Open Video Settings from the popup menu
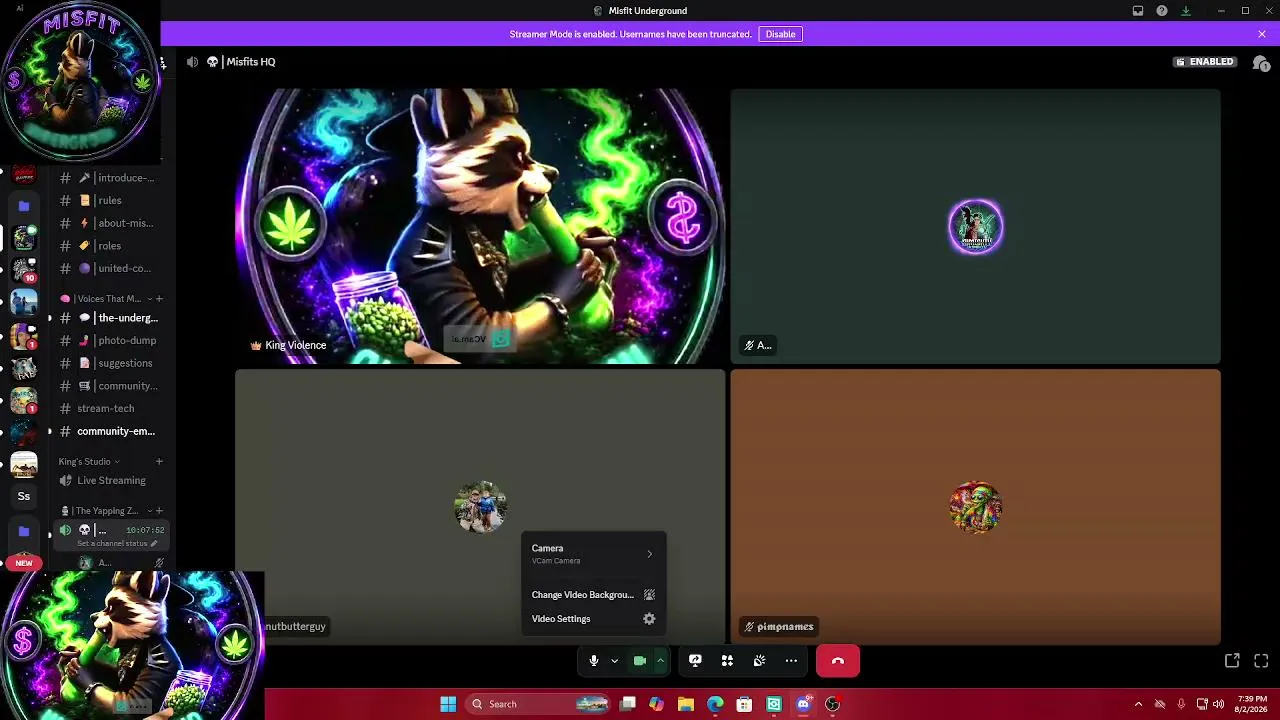Screen dimensions: 1280x720 593,619
